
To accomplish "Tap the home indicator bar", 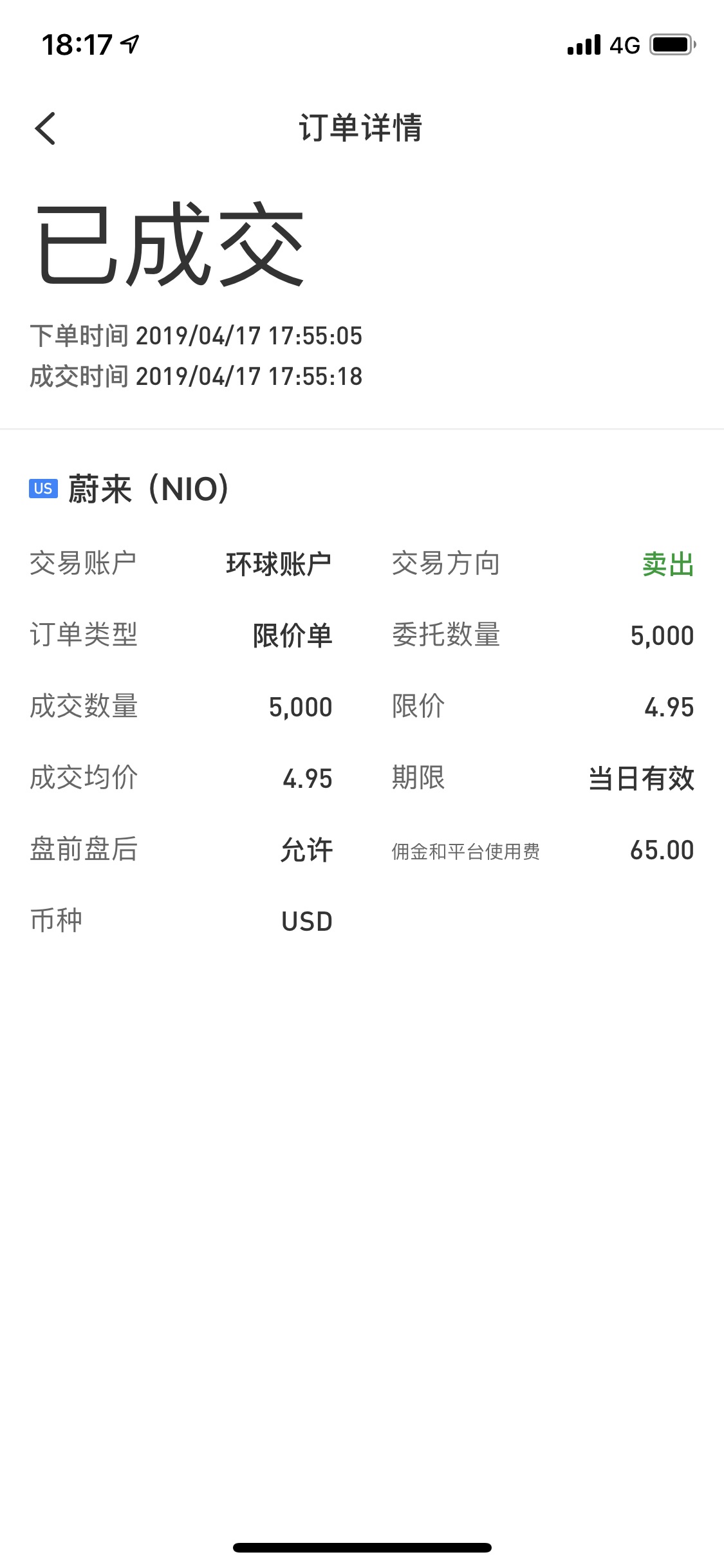I will pyautogui.click(x=362, y=1547).
